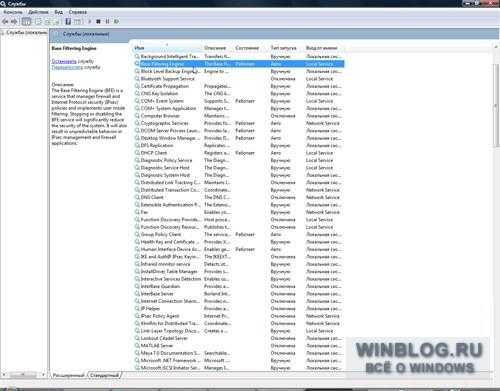The width and height of the screenshot is (500, 391).
Task: Select the Block Level Backup Engine service
Action: (239, 71)
